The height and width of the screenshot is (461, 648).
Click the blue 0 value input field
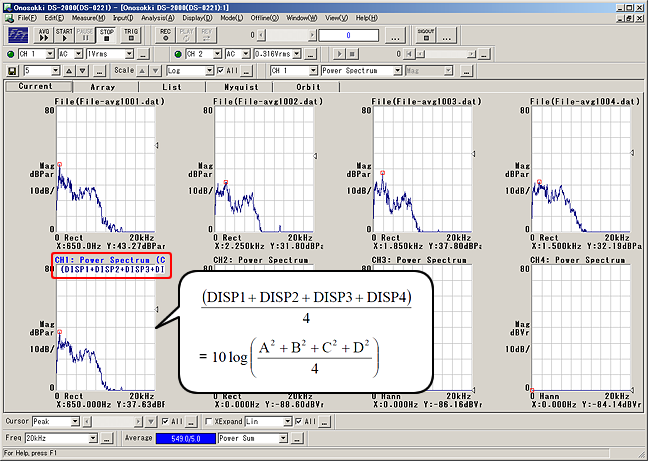click(348, 36)
